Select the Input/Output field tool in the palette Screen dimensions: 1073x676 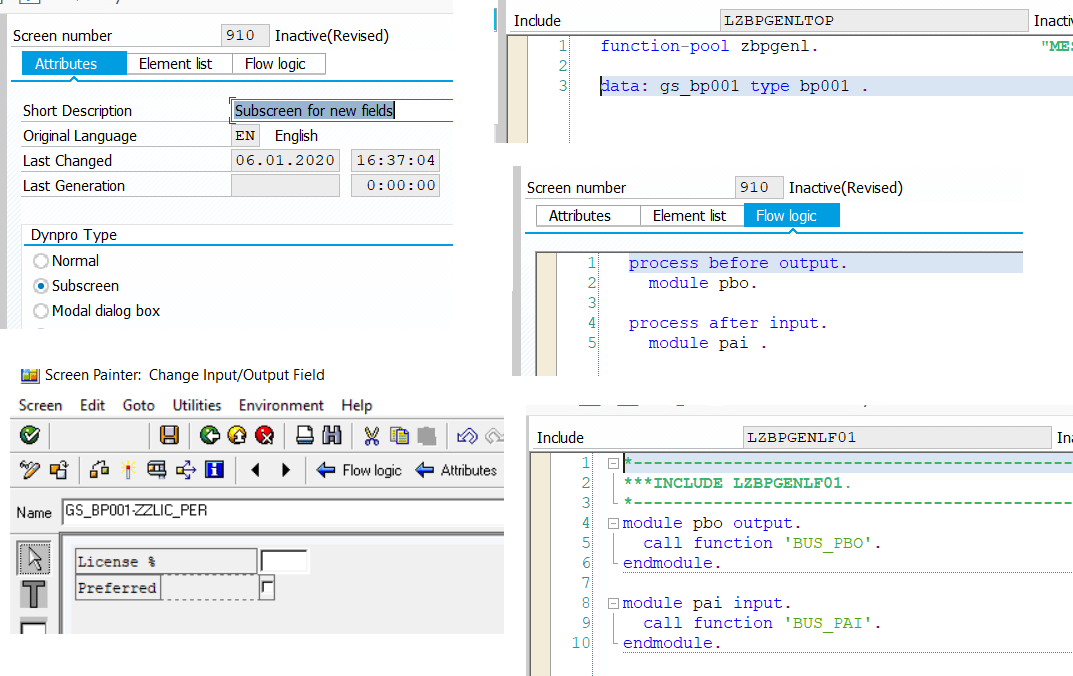(x=33, y=627)
